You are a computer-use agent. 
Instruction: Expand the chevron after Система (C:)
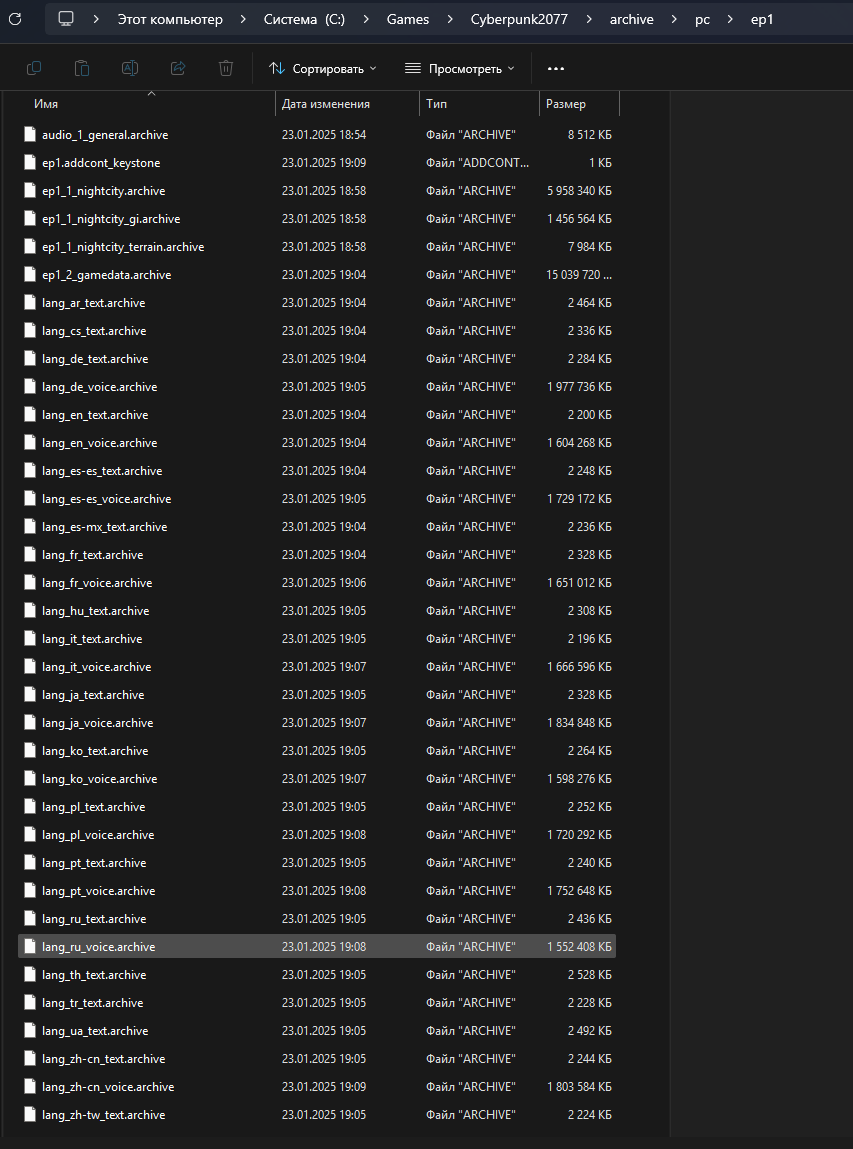366,20
